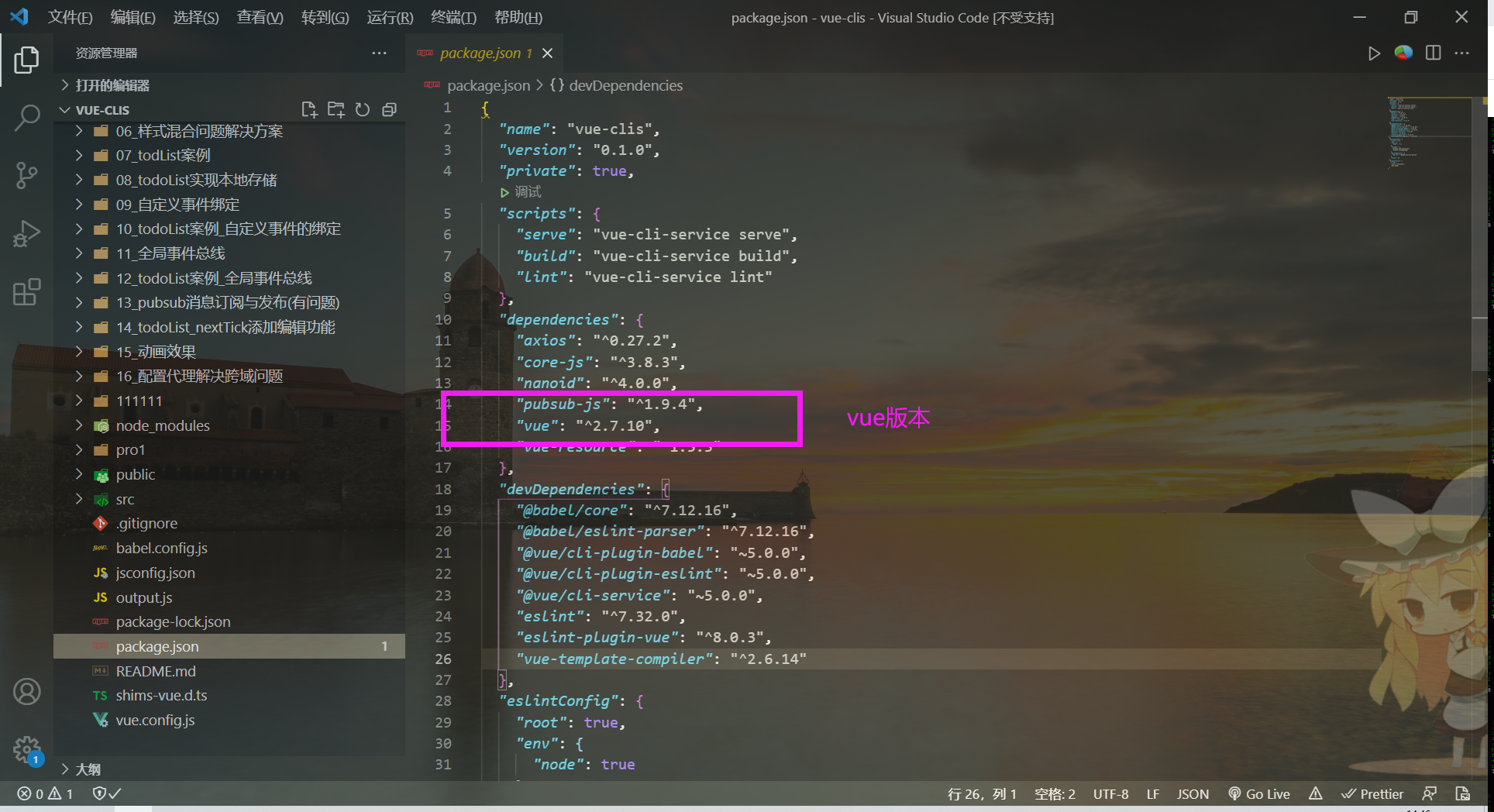
Task: Open the Run and Debug view
Action: pyautogui.click(x=26, y=233)
